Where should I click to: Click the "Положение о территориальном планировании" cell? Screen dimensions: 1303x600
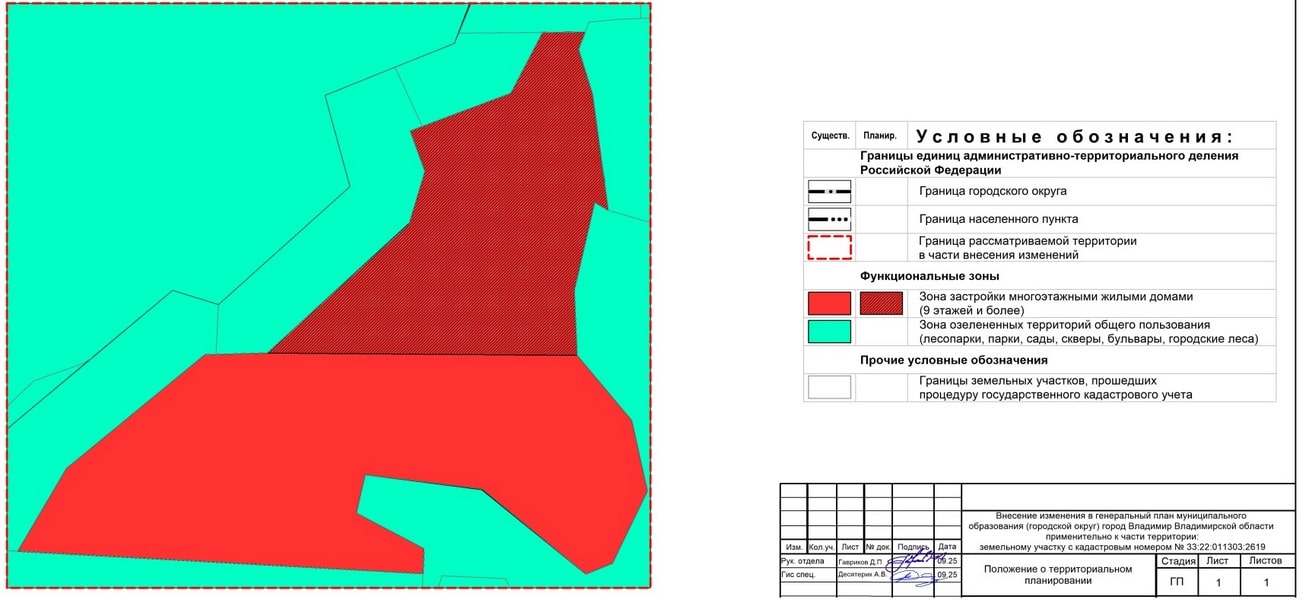coord(1057,575)
